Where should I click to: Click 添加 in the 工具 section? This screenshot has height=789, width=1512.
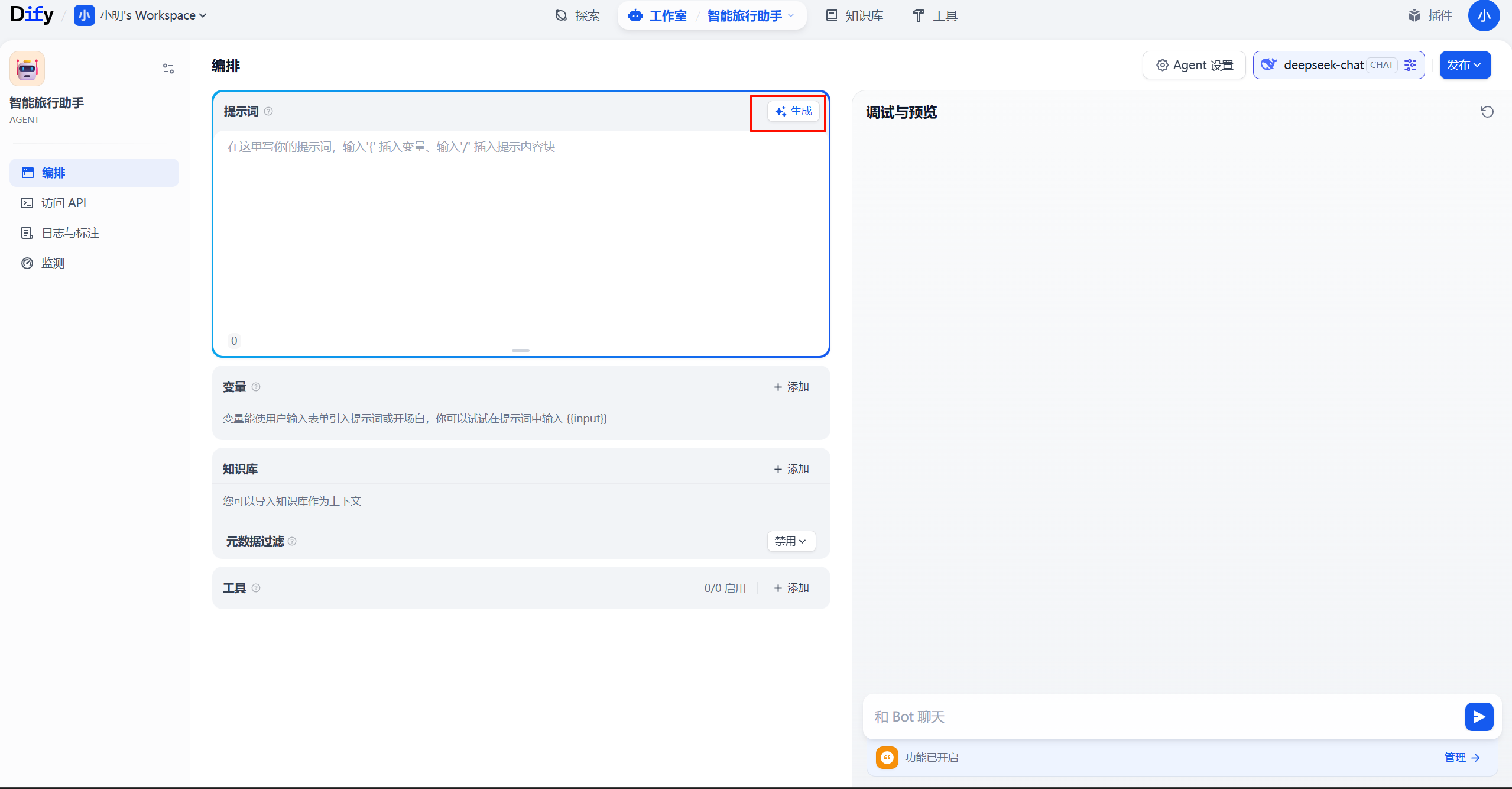point(791,588)
